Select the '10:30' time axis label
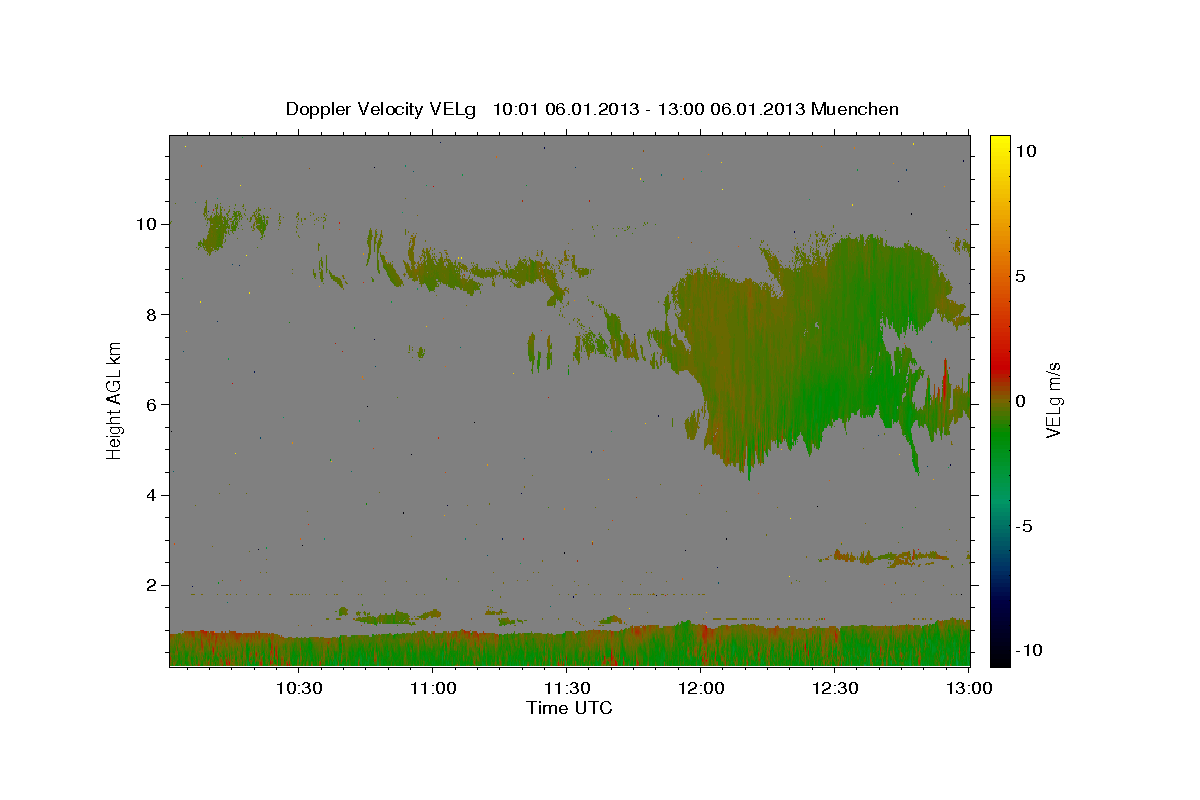Screen dimensions: 1200x800 [298, 688]
